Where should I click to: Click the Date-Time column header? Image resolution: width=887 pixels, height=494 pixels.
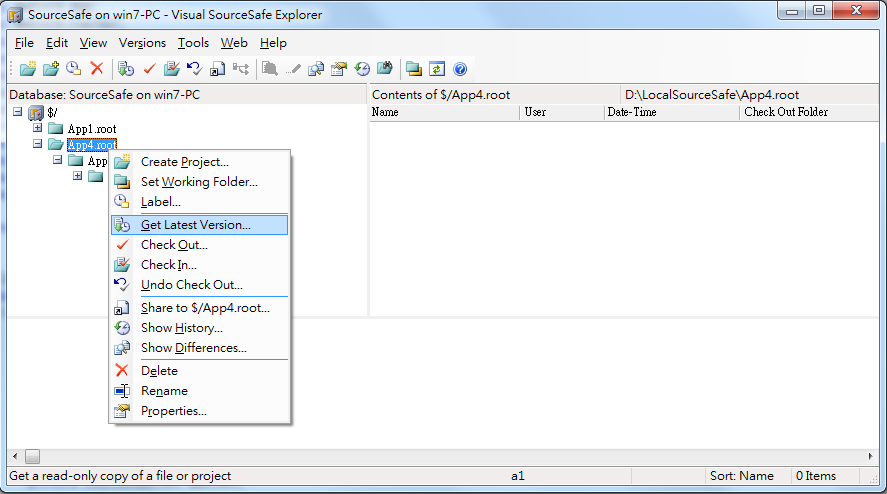pyautogui.click(x=671, y=112)
